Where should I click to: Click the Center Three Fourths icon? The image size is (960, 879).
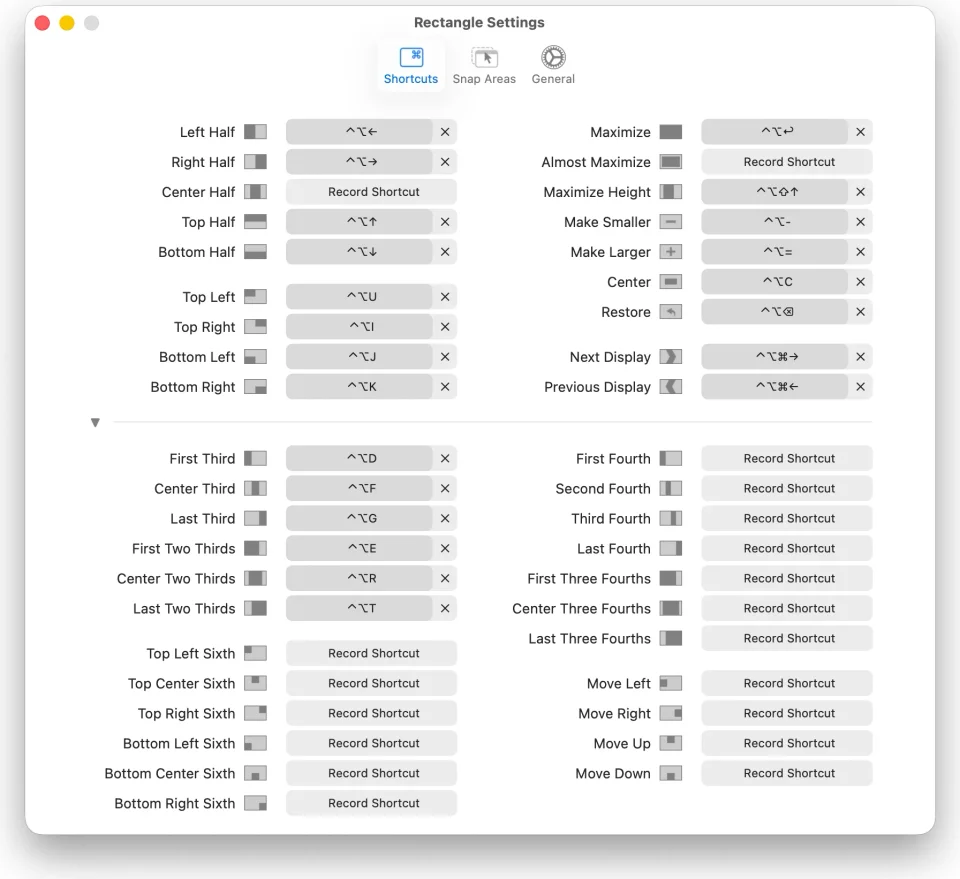(670, 608)
